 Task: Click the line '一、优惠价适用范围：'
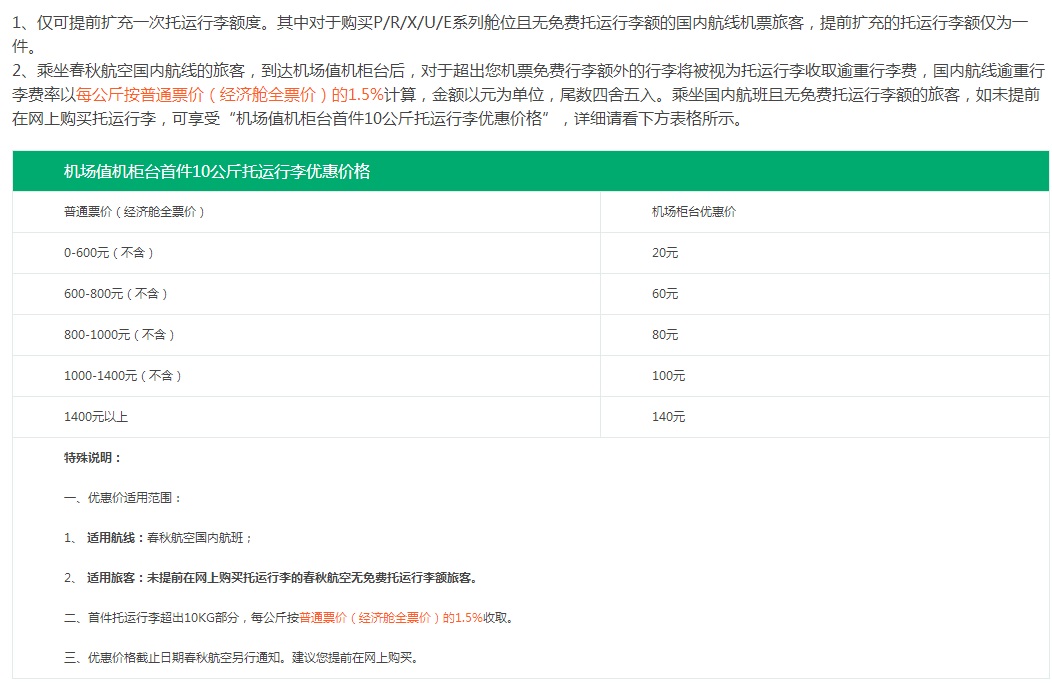[123, 498]
